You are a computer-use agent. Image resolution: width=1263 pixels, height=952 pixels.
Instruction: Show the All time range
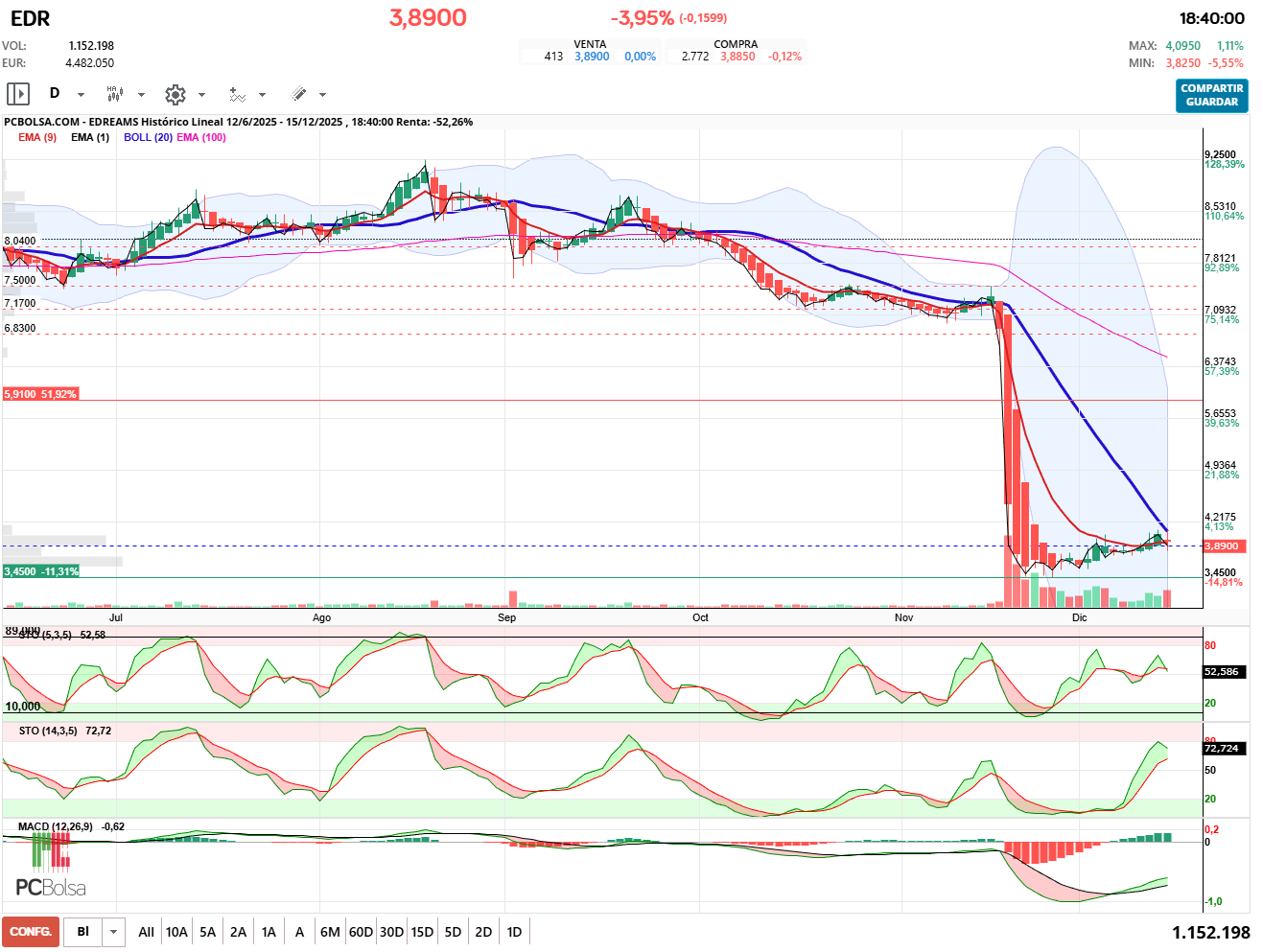click(x=146, y=932)
